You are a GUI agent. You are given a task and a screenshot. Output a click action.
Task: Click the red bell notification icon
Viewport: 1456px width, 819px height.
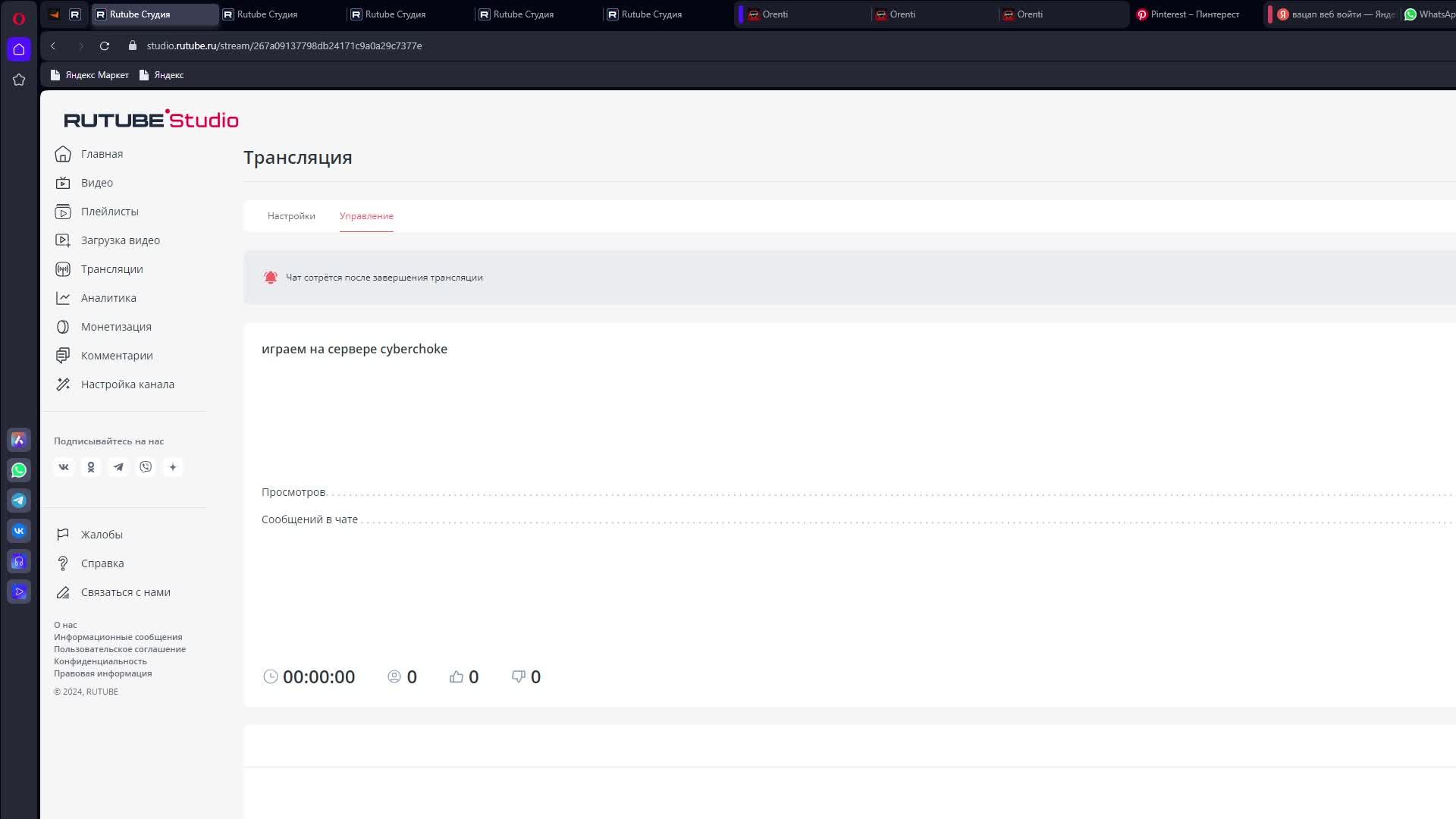(271, 278)
